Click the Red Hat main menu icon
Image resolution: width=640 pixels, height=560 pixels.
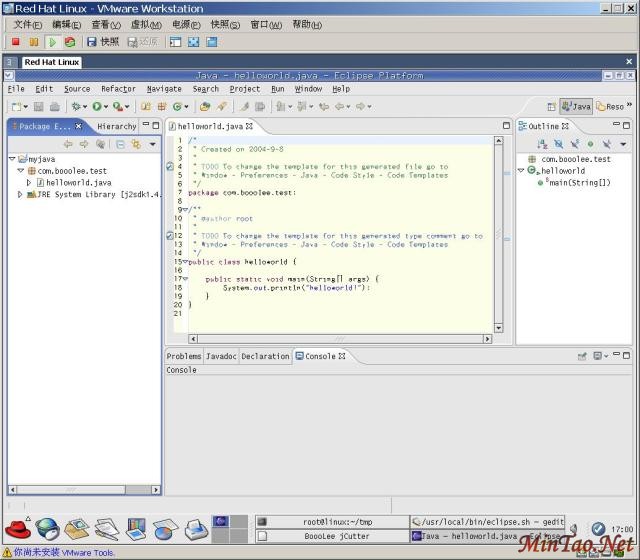[17, 528]
